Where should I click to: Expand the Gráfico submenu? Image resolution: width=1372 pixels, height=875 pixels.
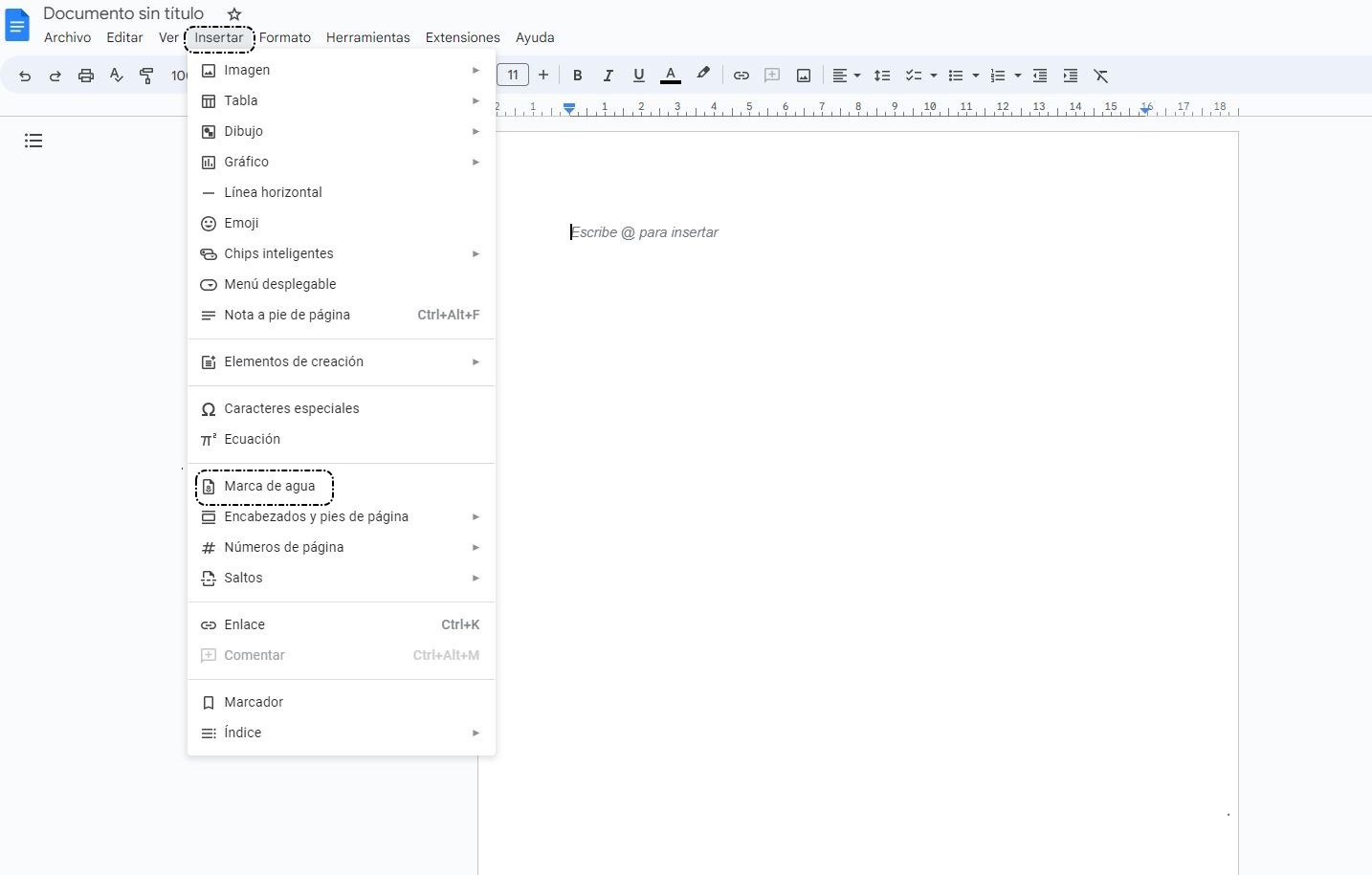point(342,162)
